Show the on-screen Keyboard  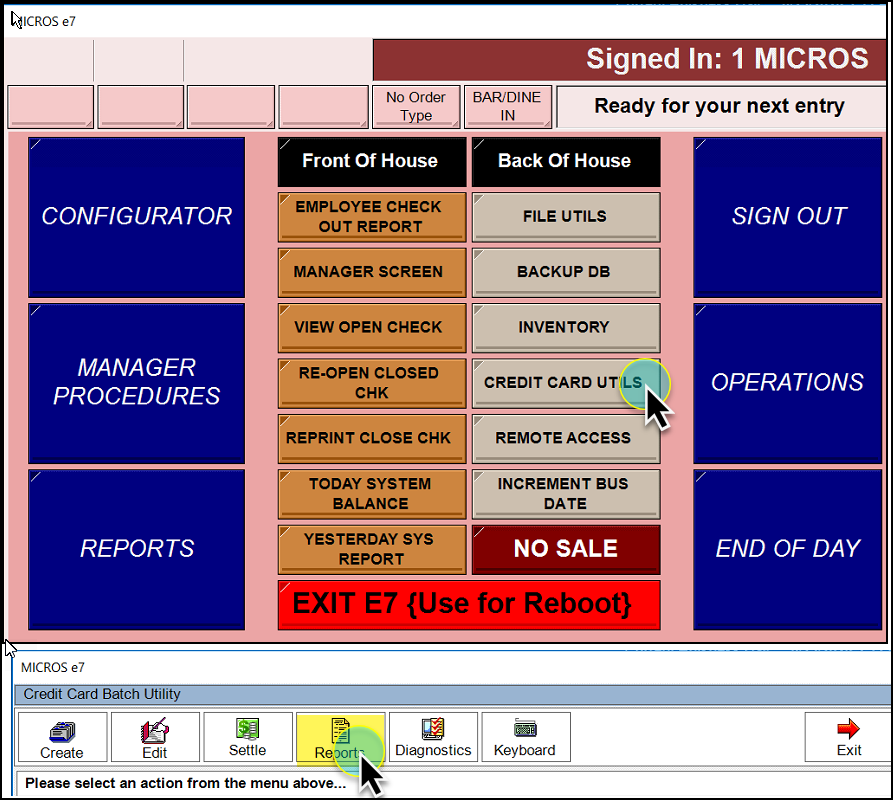[525, 738]
